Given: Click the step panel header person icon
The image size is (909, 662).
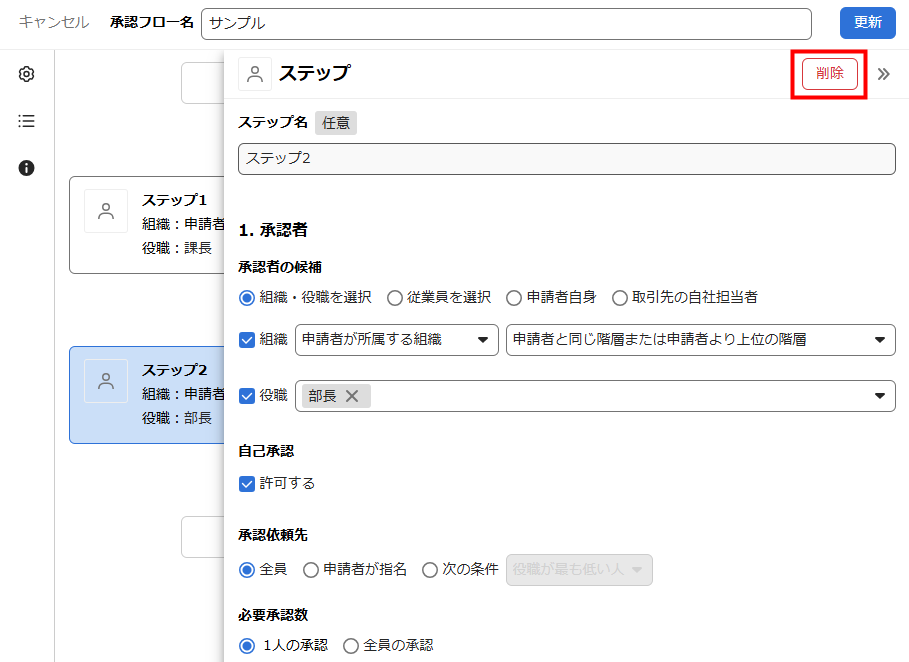Looking at the screenshot, I should click(255, 74).
